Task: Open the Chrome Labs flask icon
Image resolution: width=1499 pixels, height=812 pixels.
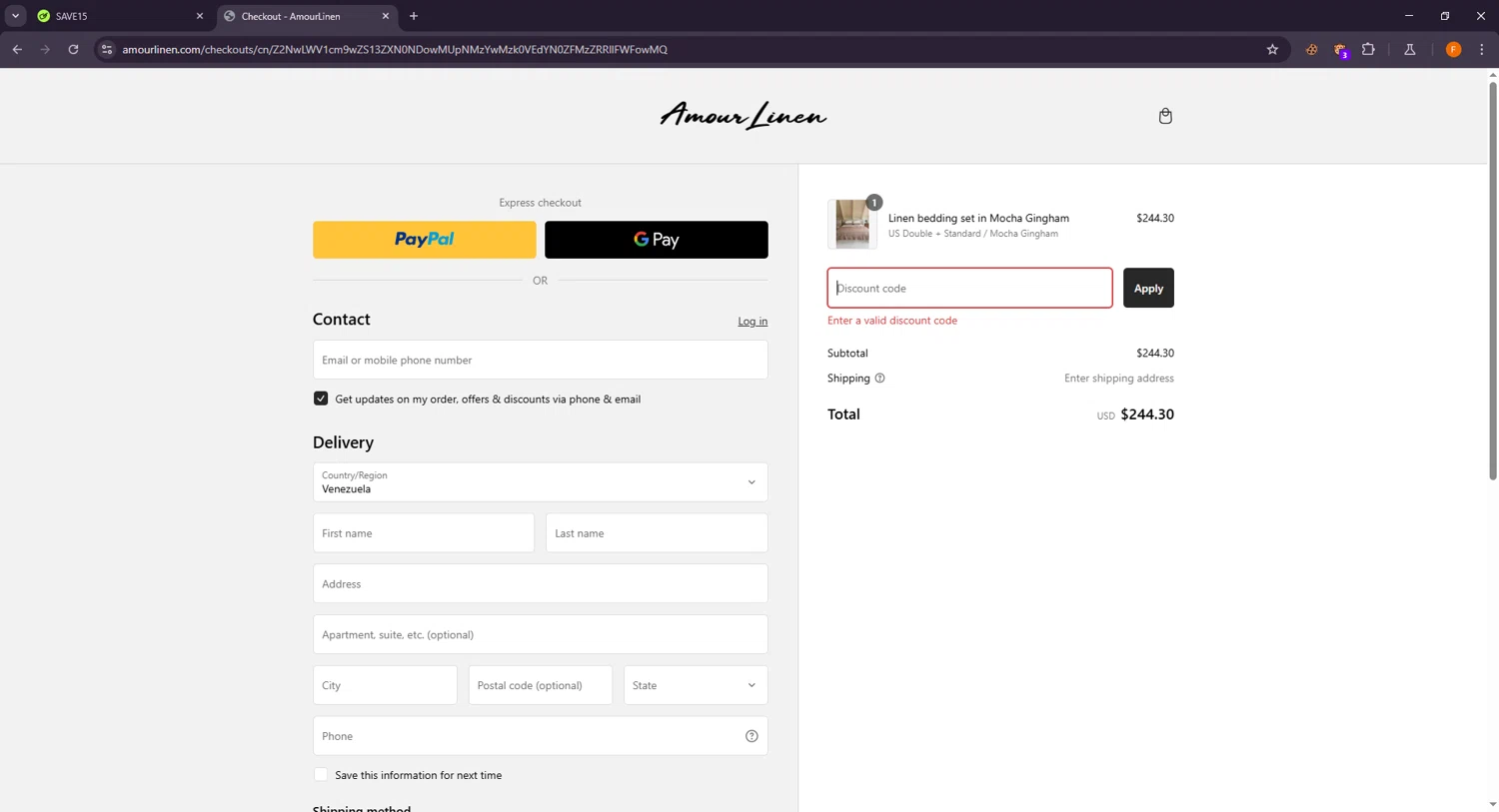Action: coord(1410,49)
